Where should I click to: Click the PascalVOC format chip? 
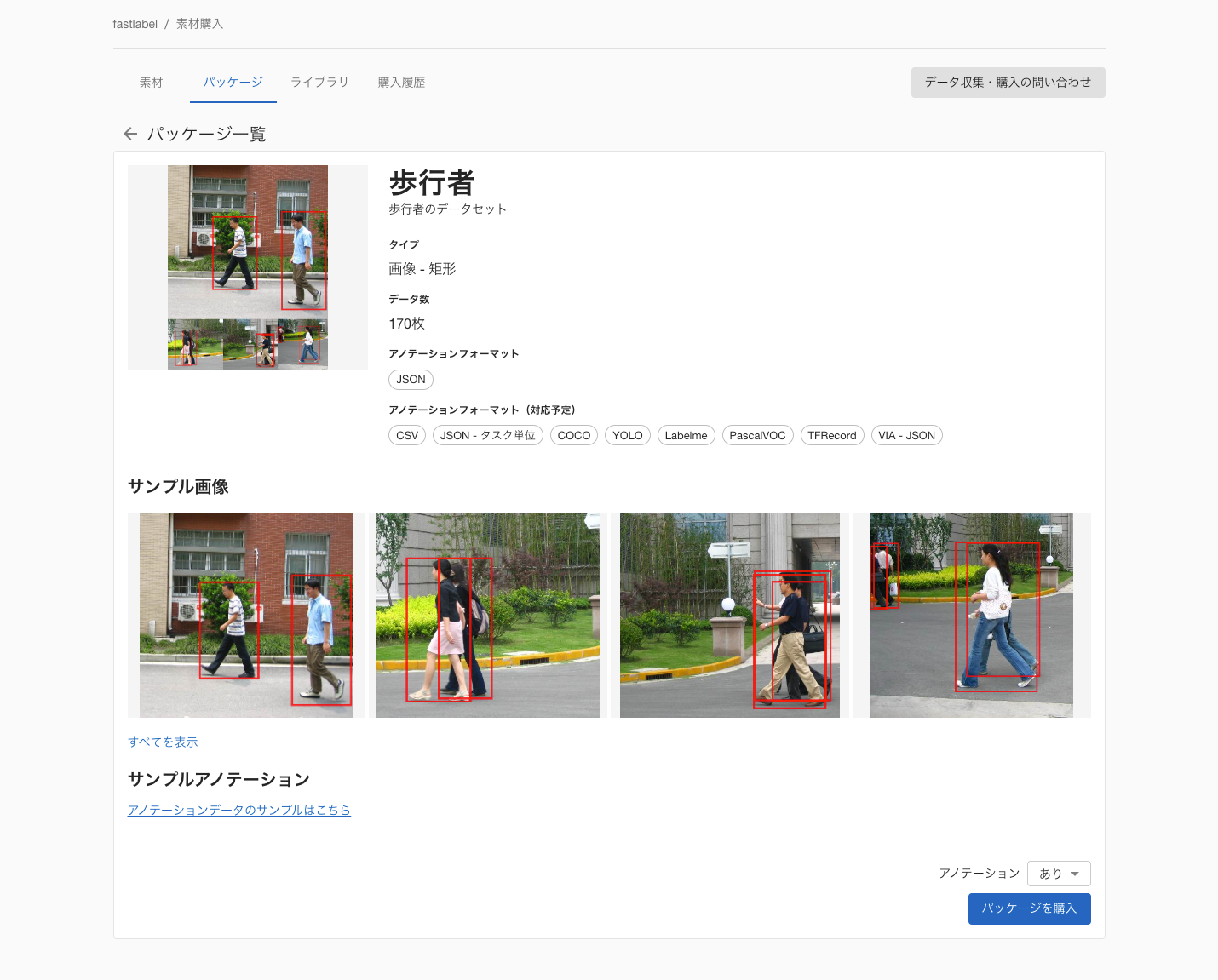tap(757, 436)
